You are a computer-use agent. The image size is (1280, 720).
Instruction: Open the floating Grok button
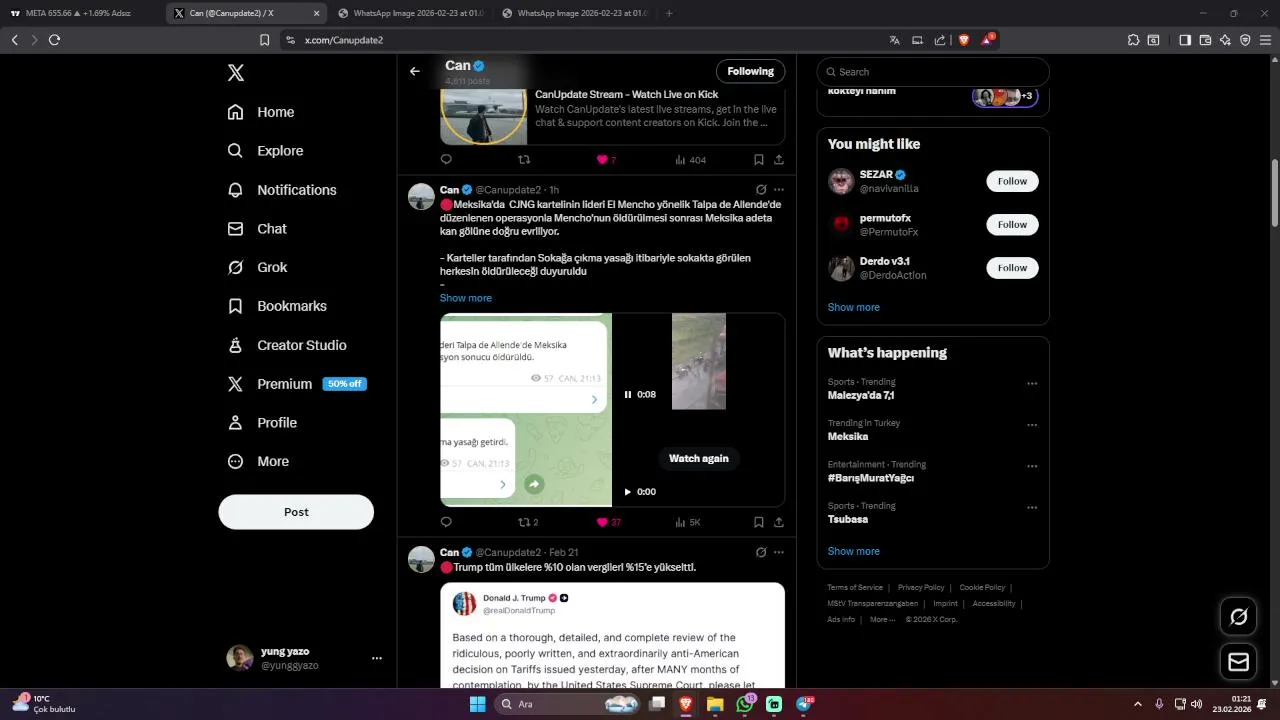1238,617
